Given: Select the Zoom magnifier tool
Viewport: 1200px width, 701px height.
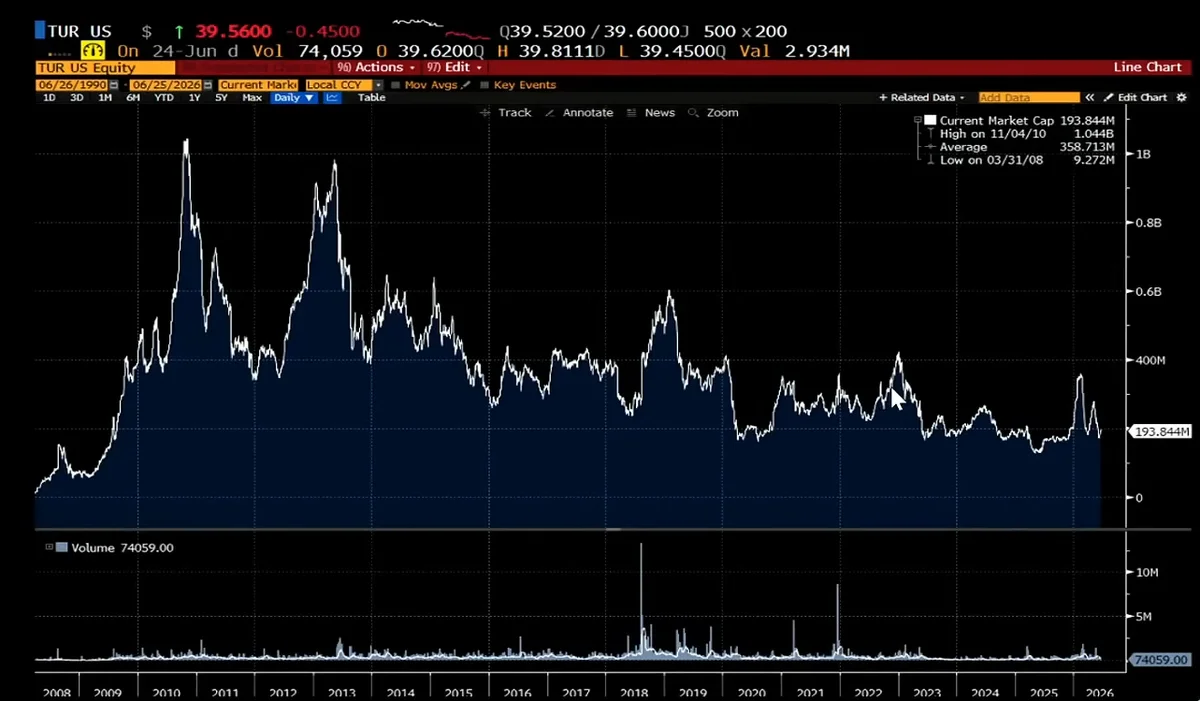Looking at the screenshot, I should [713, 113].
